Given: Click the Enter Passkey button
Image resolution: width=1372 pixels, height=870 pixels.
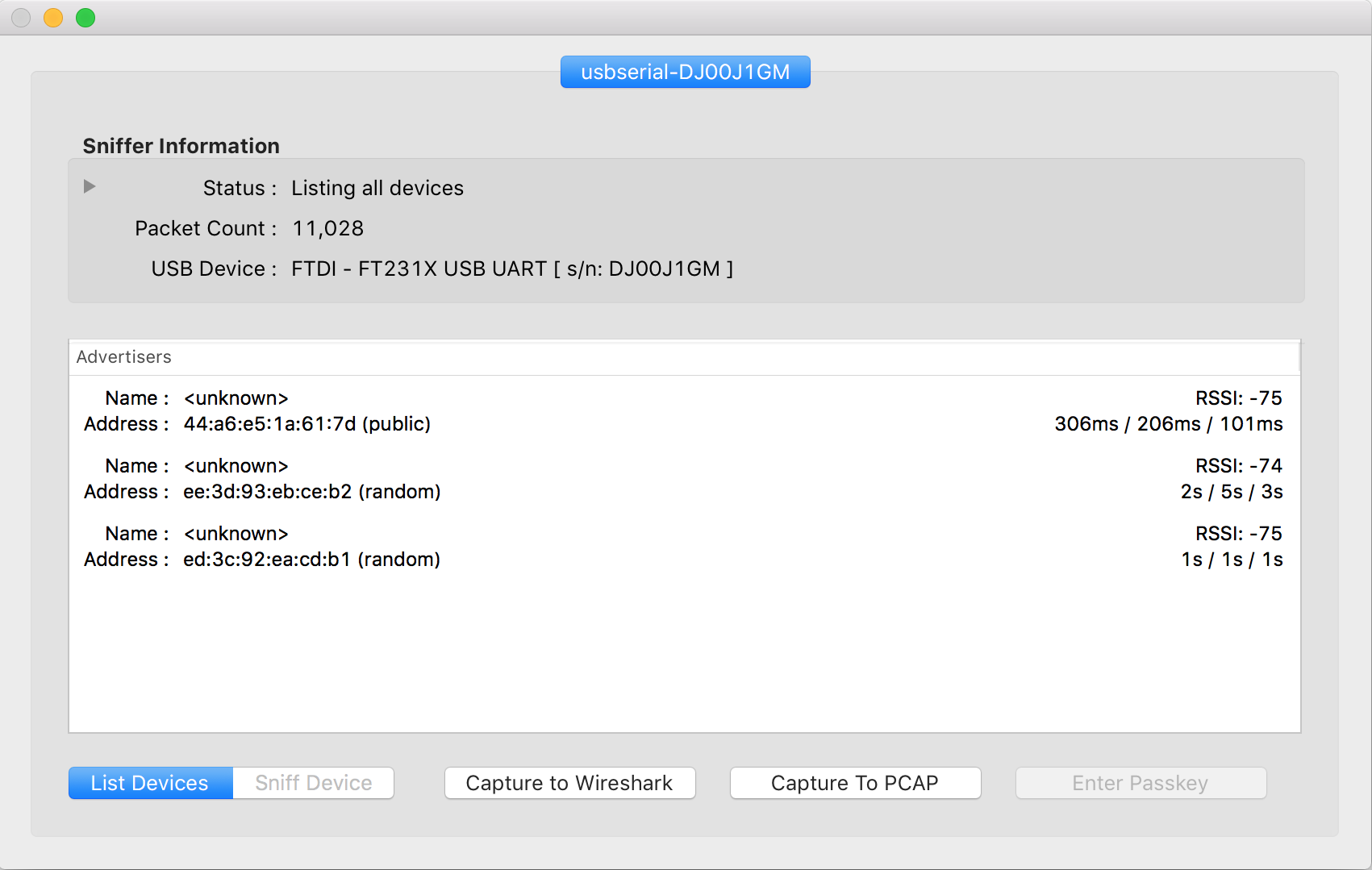Looking at the screenshot, I should 1141,783.
